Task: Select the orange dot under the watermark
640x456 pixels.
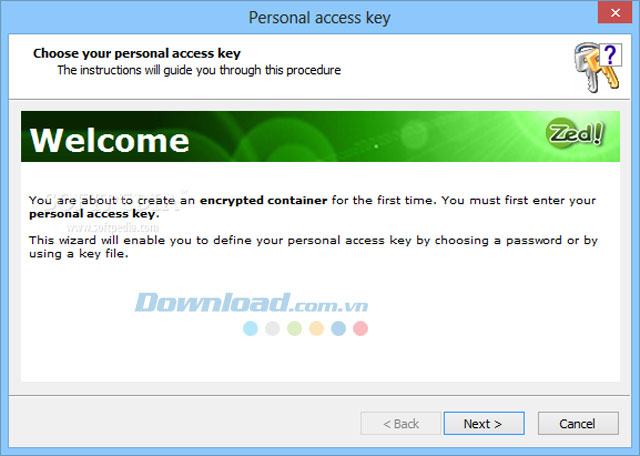Action: click(316, 328)
